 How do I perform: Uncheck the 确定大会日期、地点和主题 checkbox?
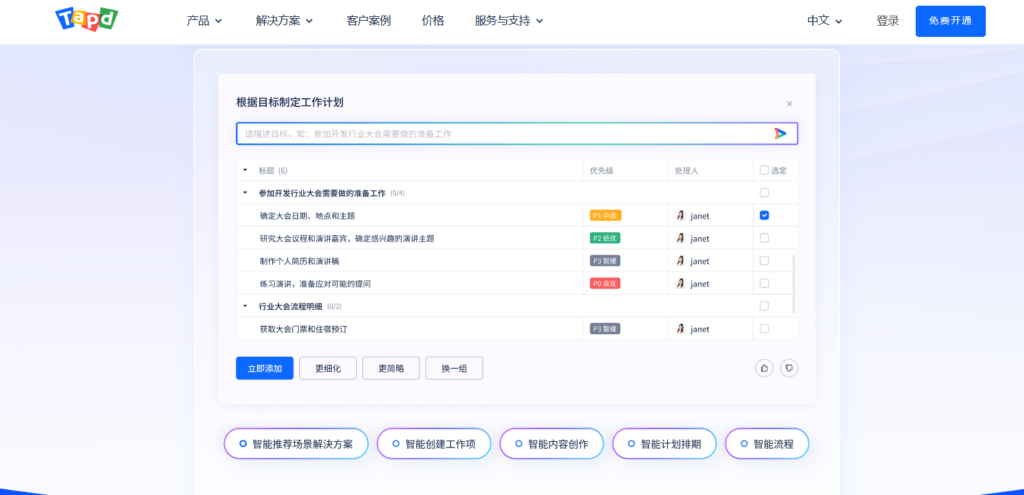pos(764,215)
